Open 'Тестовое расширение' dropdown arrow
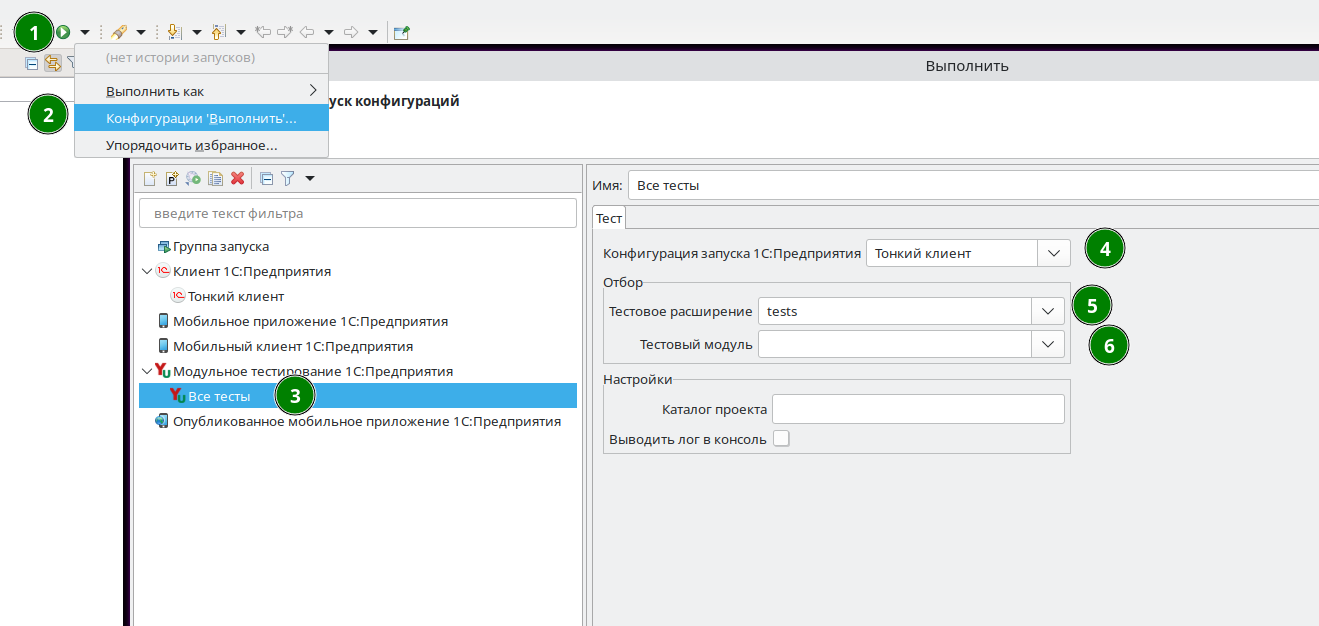The image size is (1319, 626). tap(1047, 311)
